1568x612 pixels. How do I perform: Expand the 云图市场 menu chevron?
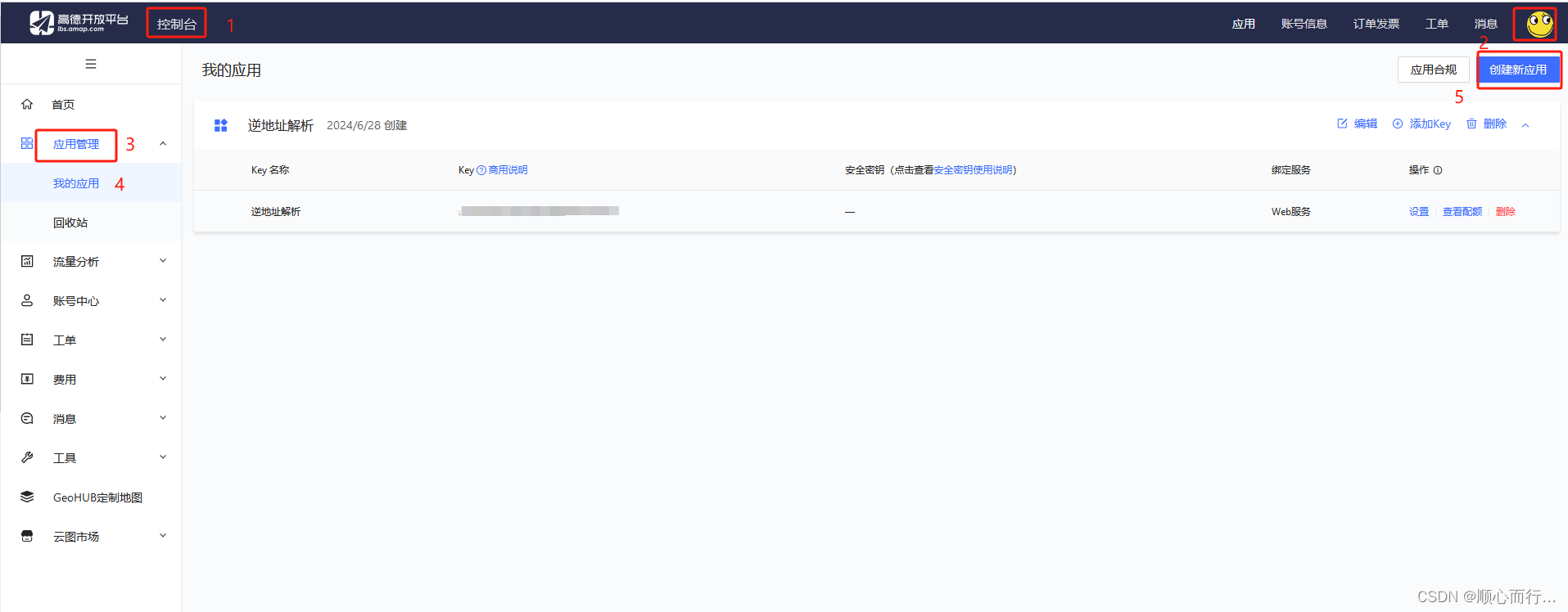[163, 536]
